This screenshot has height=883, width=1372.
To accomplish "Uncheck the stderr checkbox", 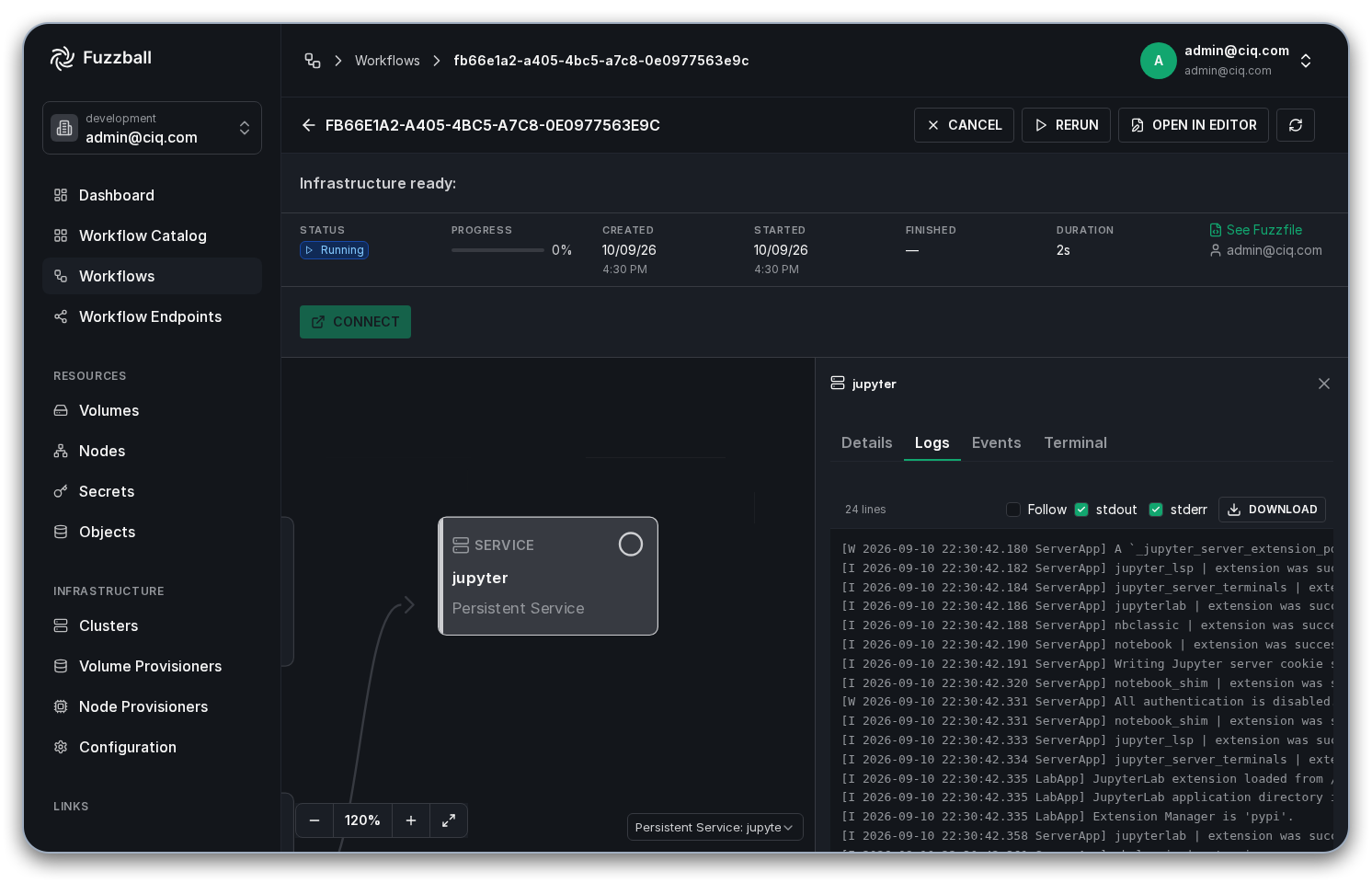I will (1156, 510).
